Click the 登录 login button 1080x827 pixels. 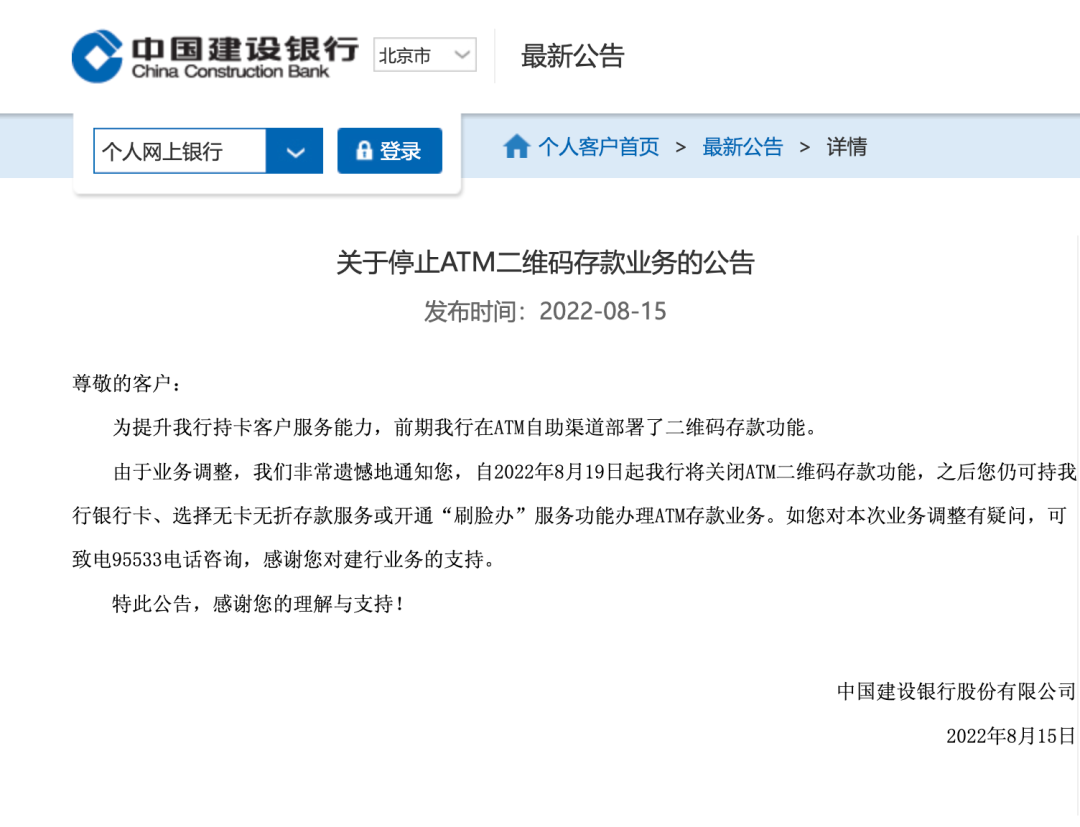click(x=390, y=151)
